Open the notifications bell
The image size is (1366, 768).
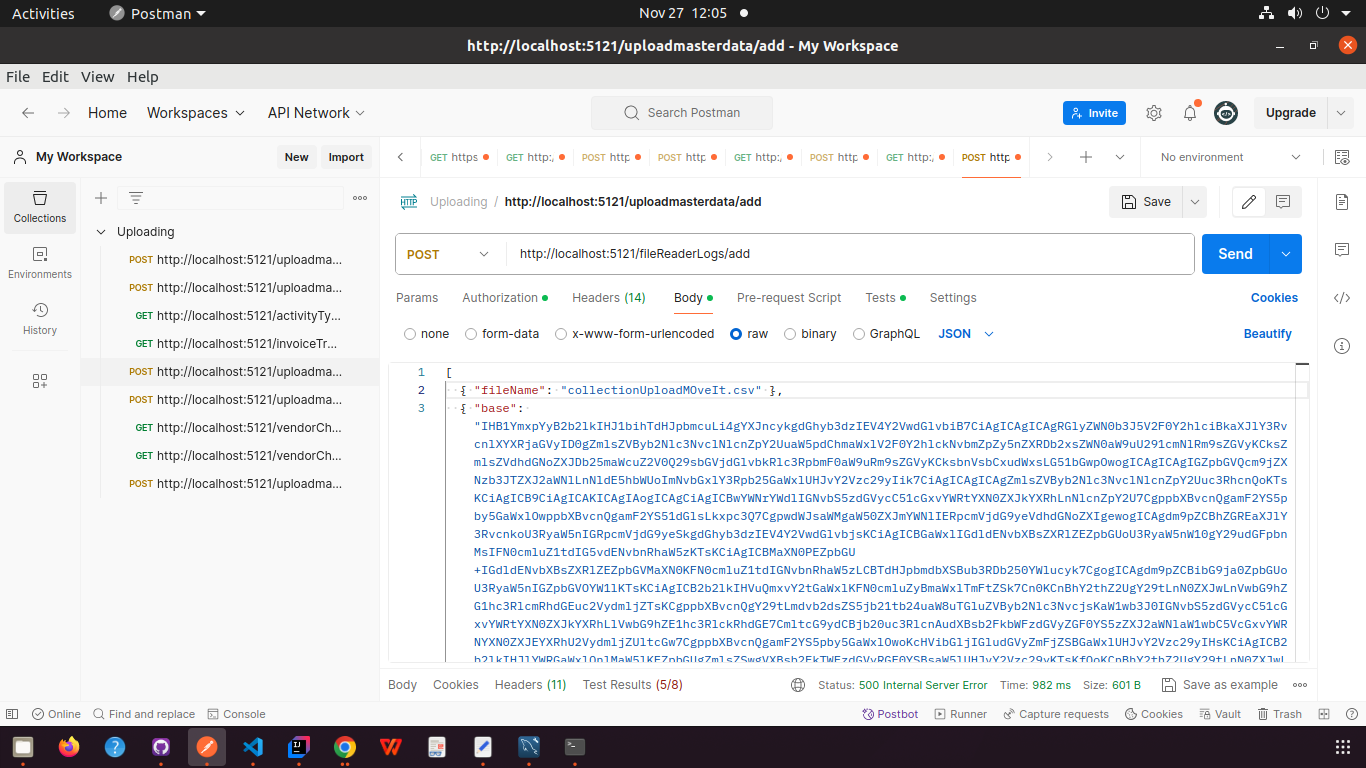1190,113
